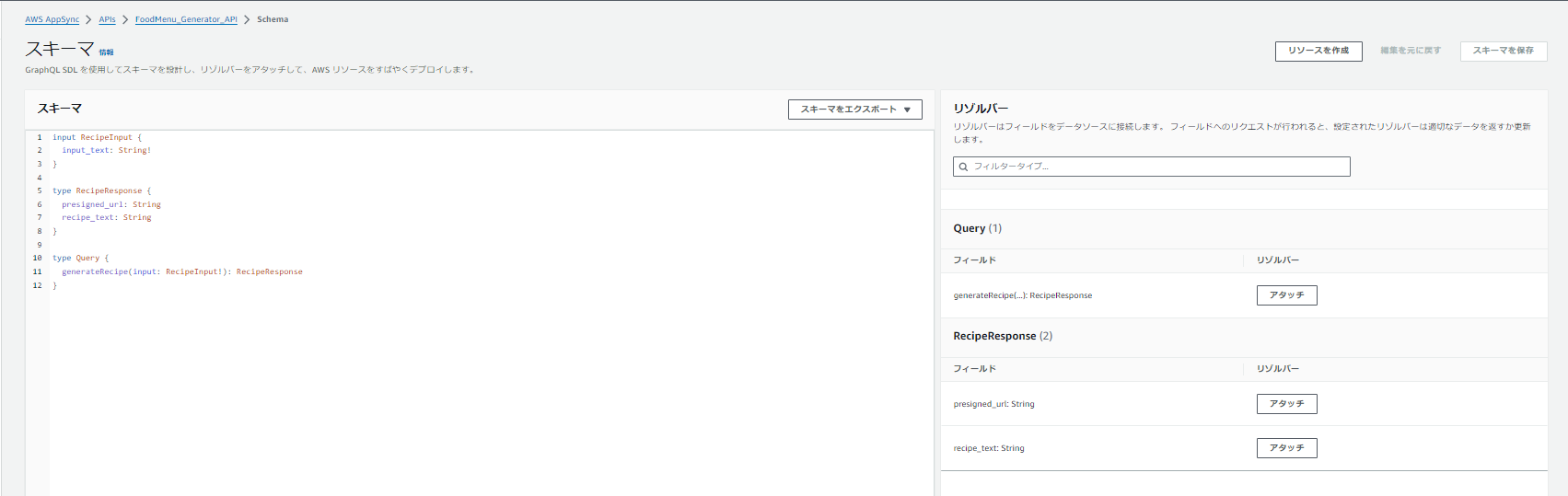Click the リソースを作成 button
The height and width of the screenshot is (496, 1568).
(1318, 51)
